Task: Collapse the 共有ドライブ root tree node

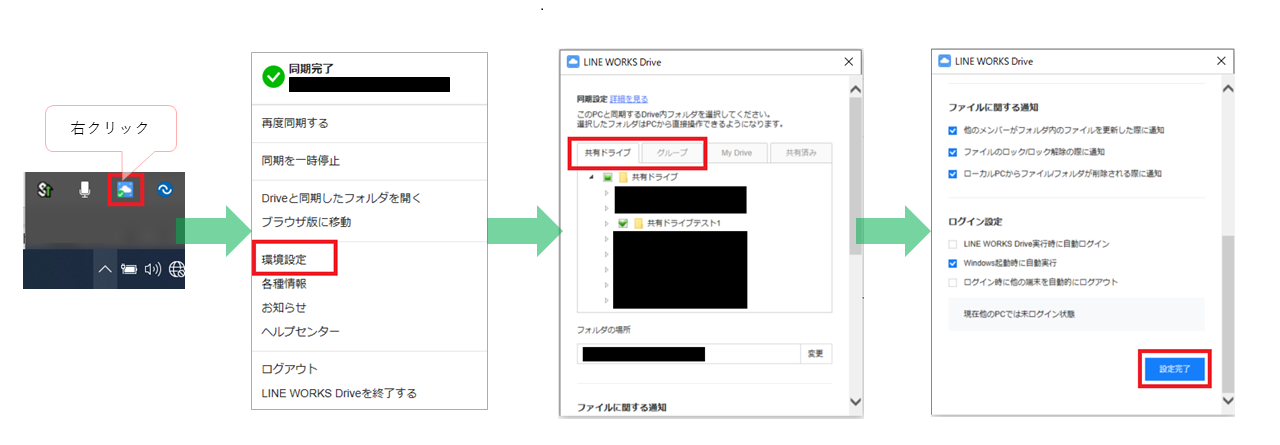Action: tap(591, 177)
